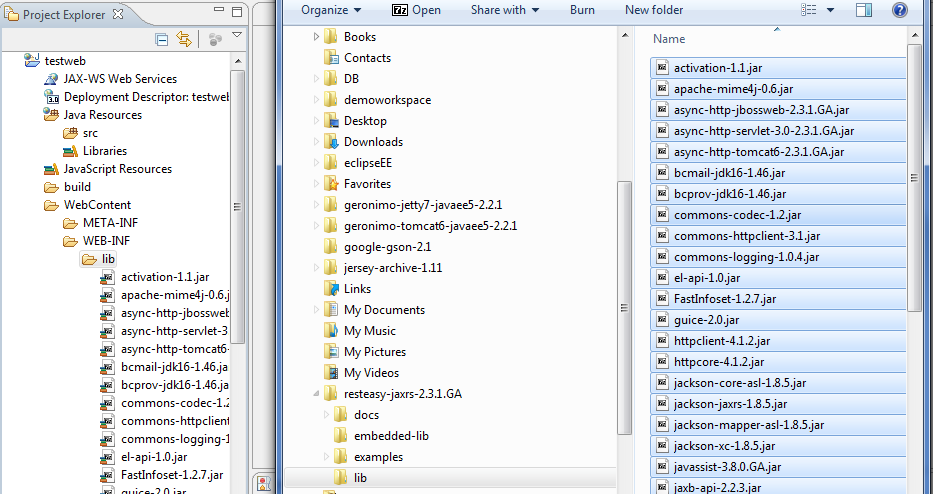Image resolution: width=933 pixels, height=494 pixels.
Task: Expand the Books folder in navigation tree
Action: [x=317, y=37]
